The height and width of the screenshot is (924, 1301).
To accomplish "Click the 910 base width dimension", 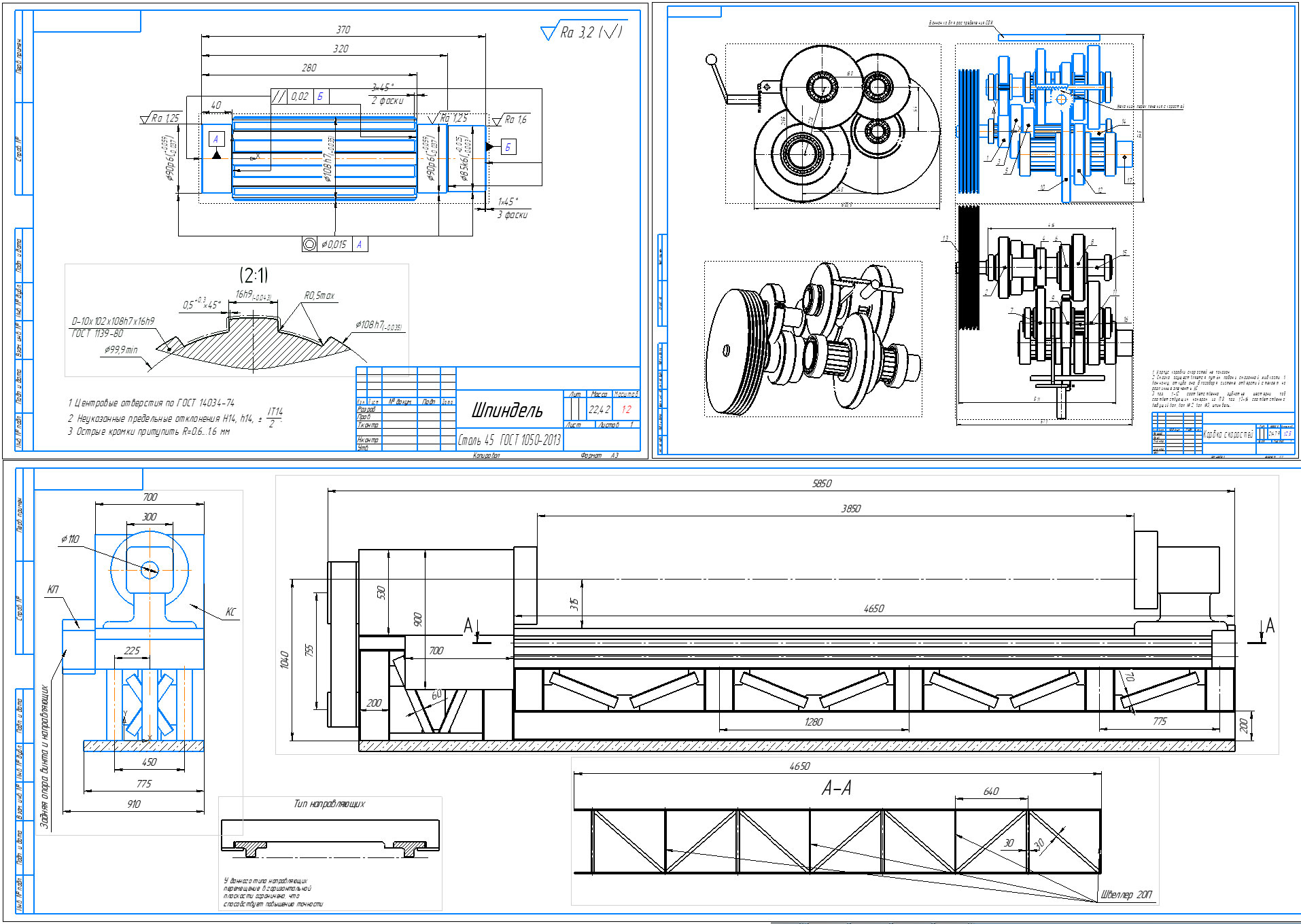I will (x=134, y=804).
